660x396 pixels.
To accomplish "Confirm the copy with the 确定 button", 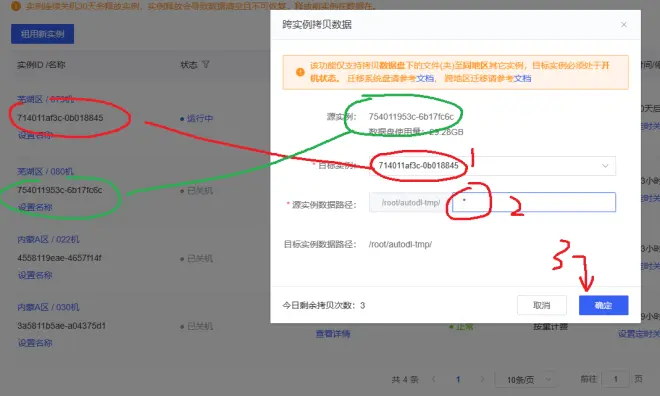I will click(x=603, y=305).
